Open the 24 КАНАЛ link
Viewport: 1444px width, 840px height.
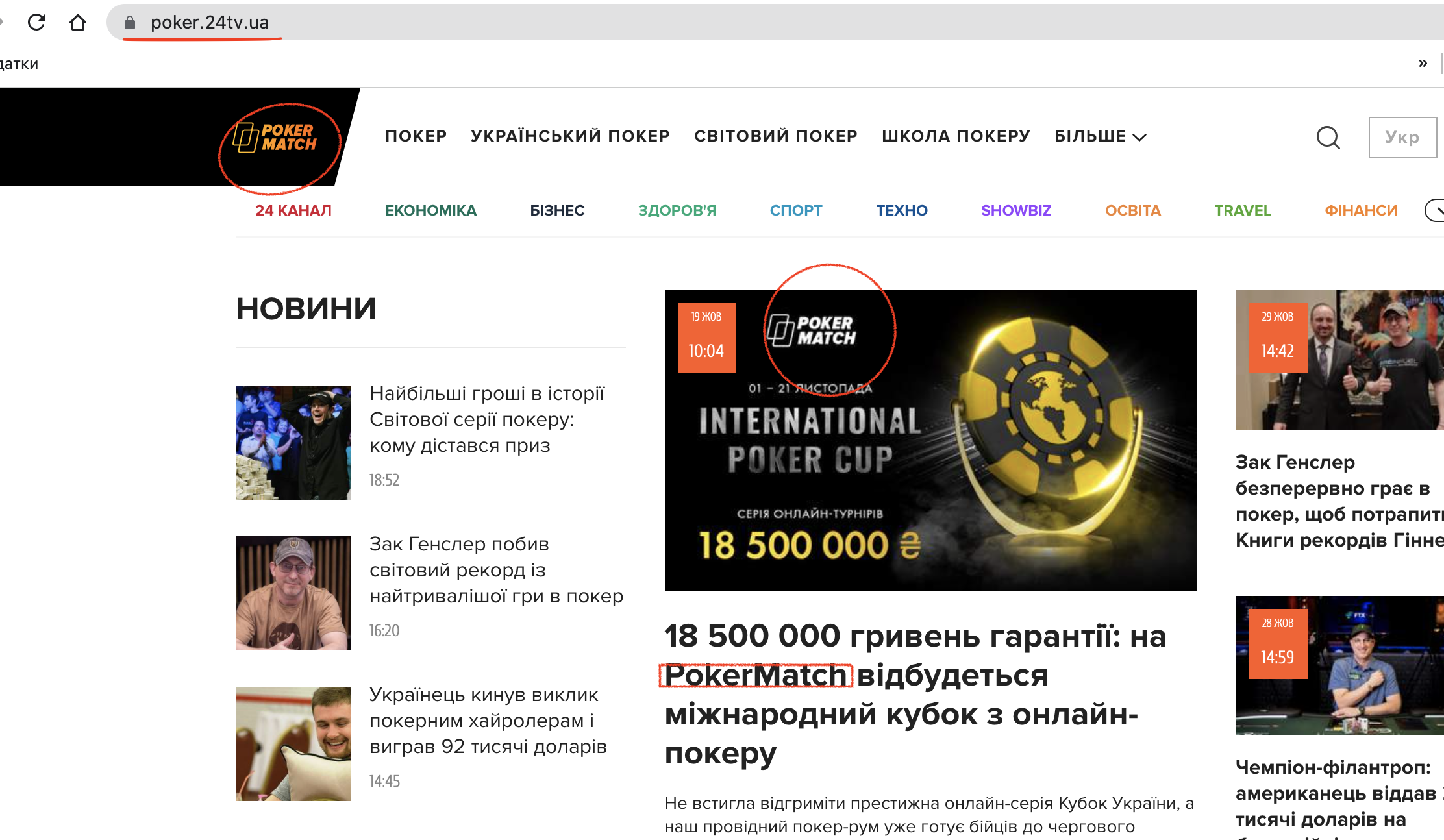pyautogui.click(x=293, y=210)
